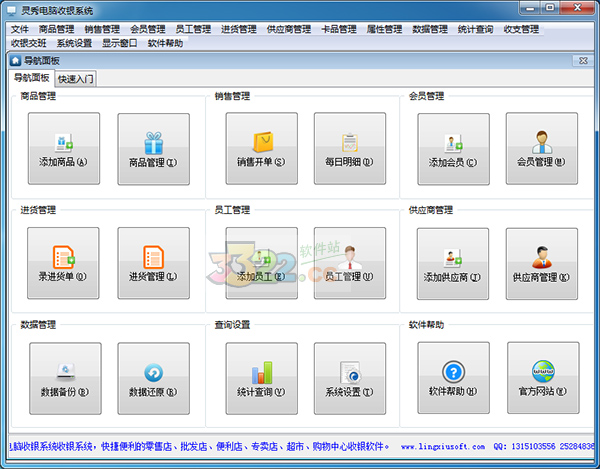Image resolution: width=600 pixels, height=469 pixels.
Task: Open 员工管理 button
Action: pyautogui.click(x=350, y=263)
